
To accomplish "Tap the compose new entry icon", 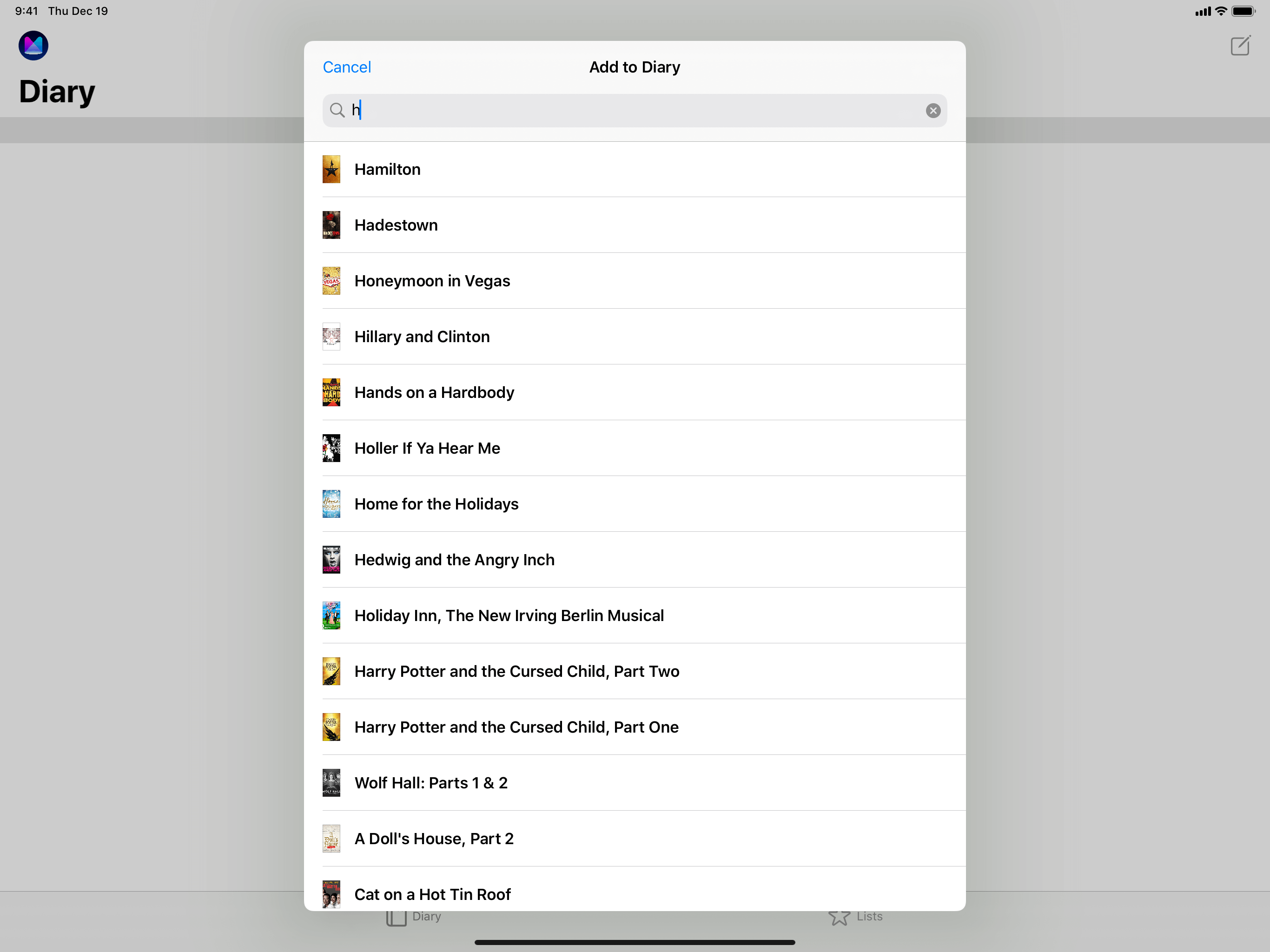I will (x=1240, y=46).
